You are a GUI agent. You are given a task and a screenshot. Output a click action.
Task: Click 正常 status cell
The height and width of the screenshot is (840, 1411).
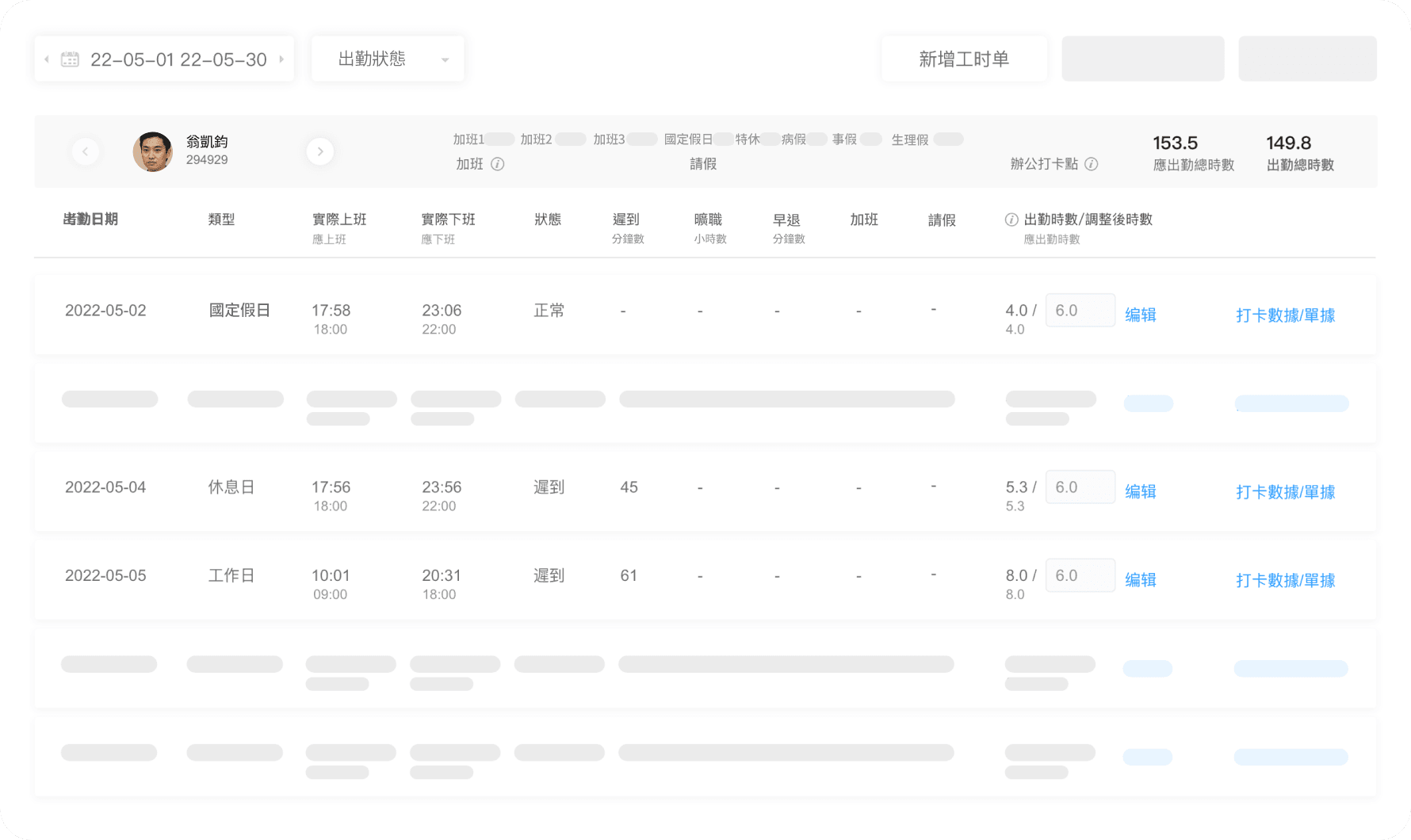pyautogui.click(x=549, y=311)
